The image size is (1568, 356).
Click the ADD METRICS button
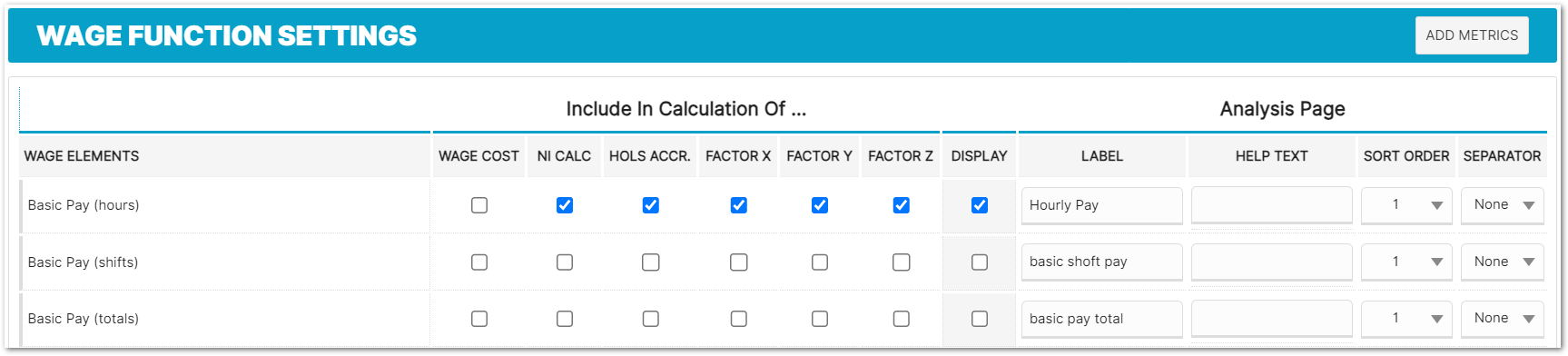pos(1472,35)
